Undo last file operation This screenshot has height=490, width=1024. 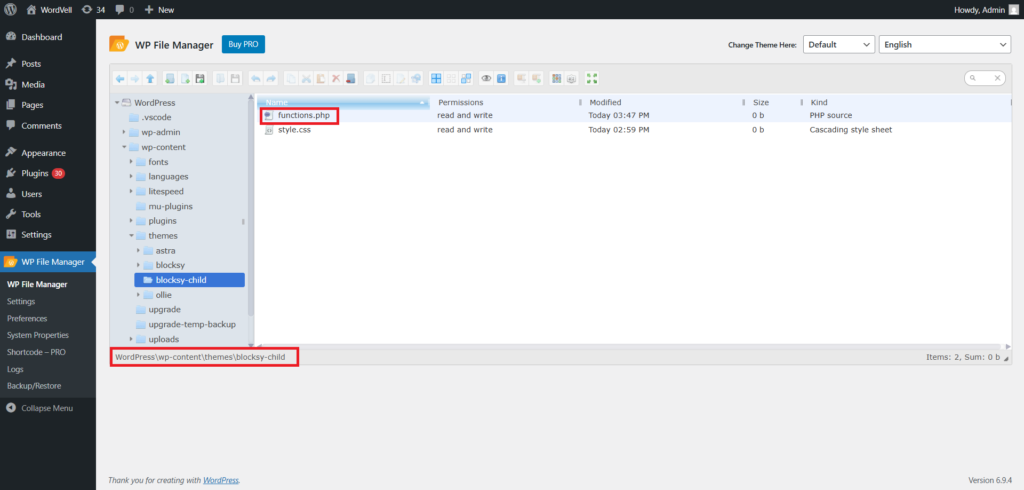pos(255,78)
